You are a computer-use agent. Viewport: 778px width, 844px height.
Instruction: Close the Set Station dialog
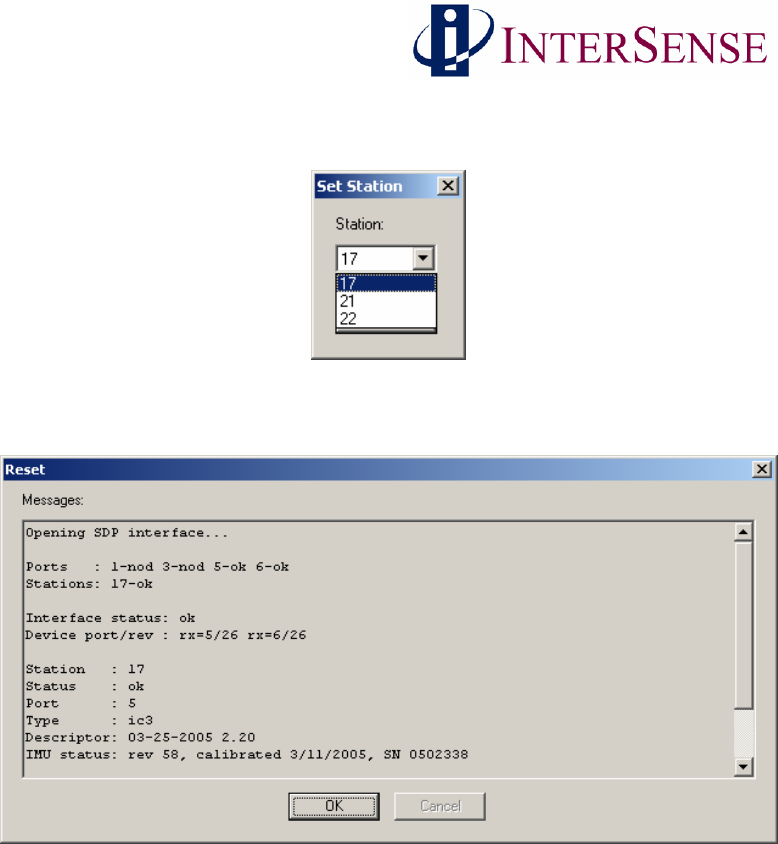coord(448,186)
